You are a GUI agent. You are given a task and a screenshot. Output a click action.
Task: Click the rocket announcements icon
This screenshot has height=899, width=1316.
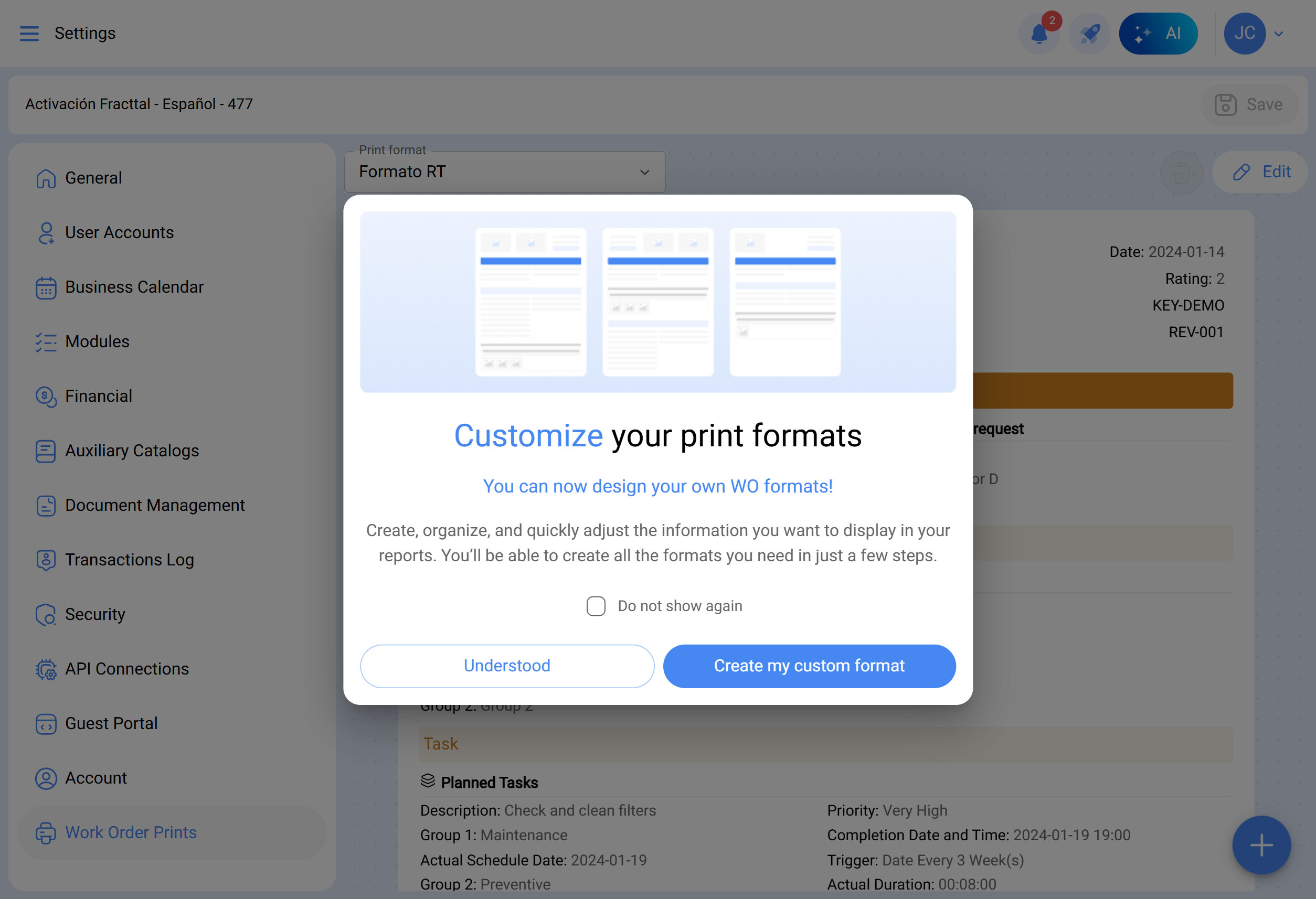tap(1089, 34)
